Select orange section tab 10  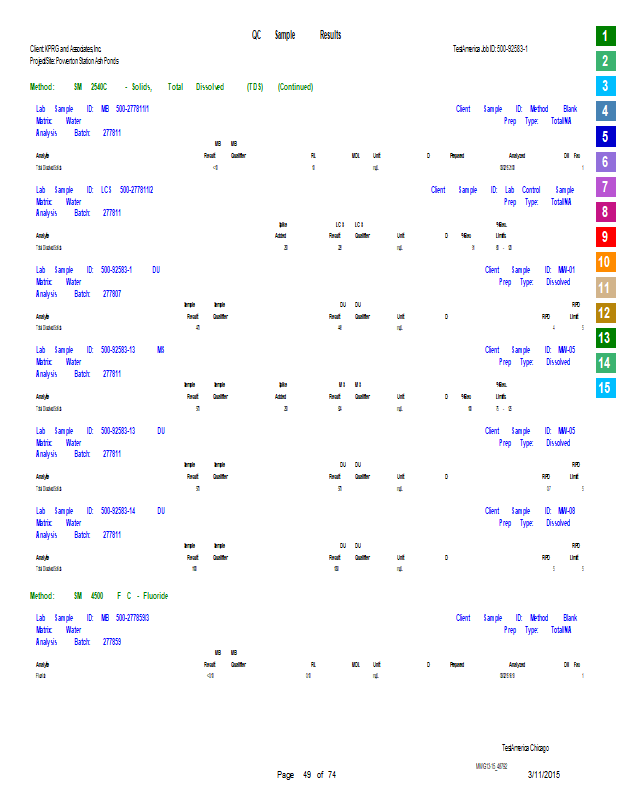tap(605, 263)
